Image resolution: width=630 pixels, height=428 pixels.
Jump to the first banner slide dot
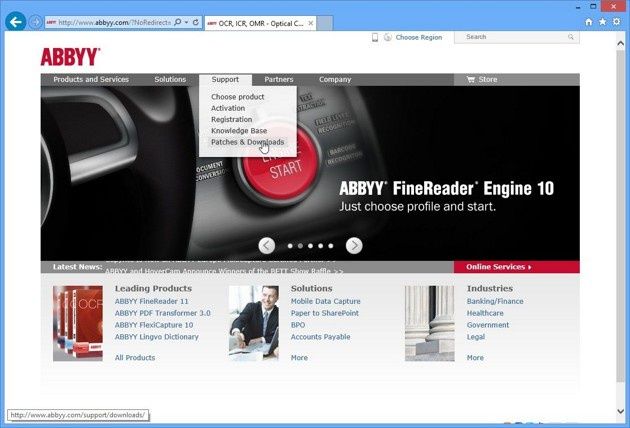290,246
